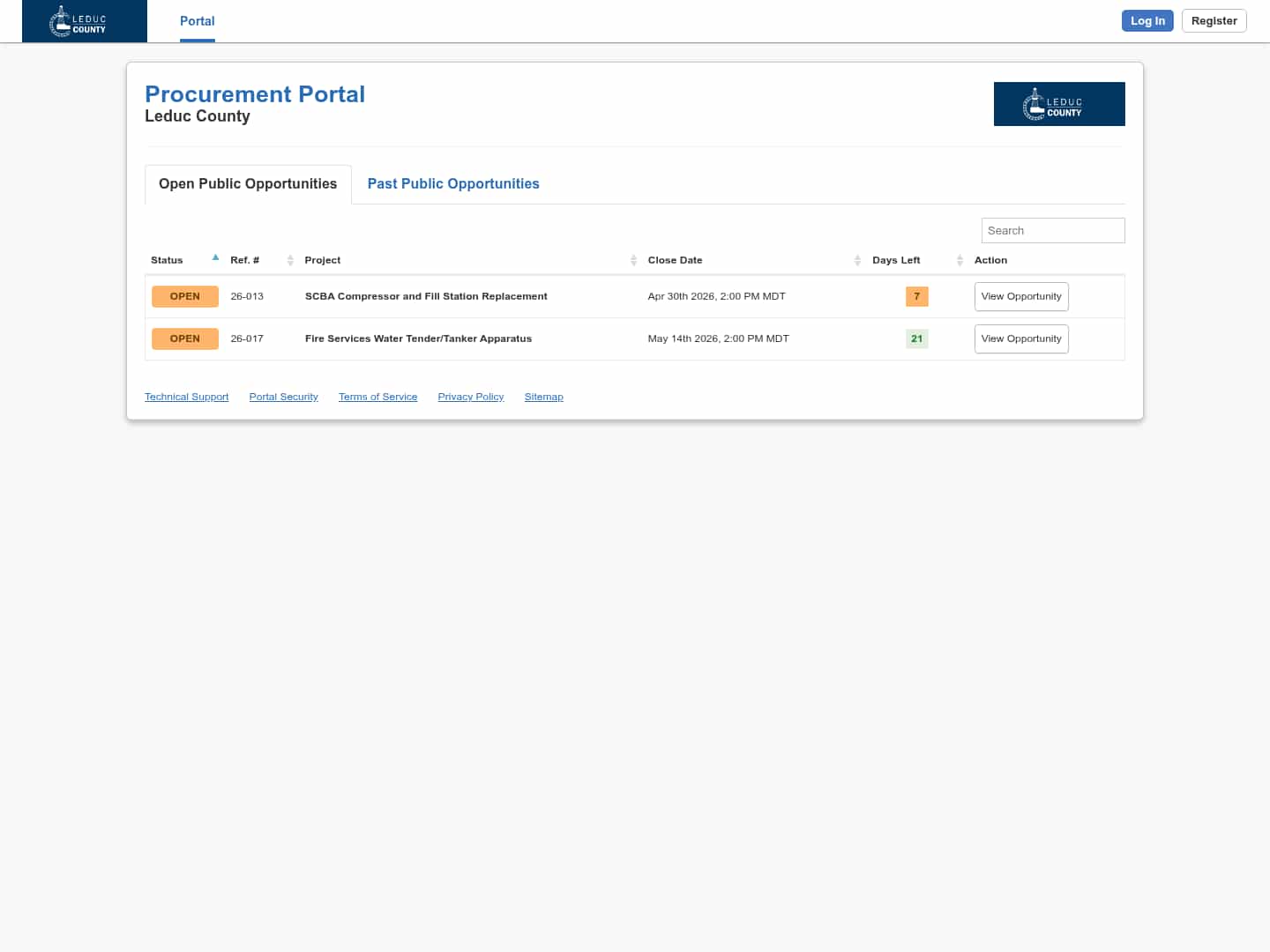
Task: Toggle ascending sort on the Status header
Action: pos(215,257)
